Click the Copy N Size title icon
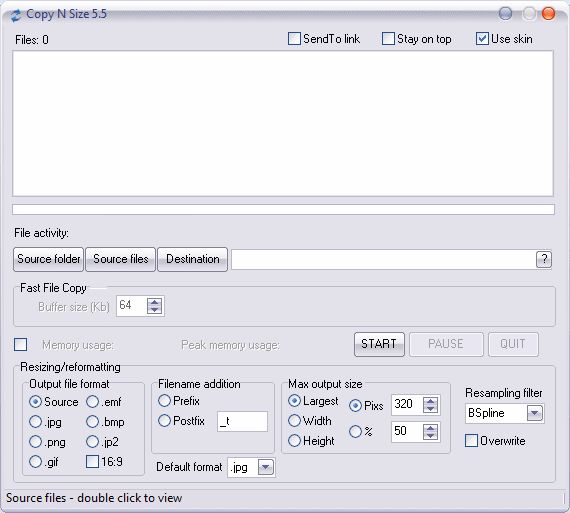The image size is (570, 513). click(16, 16)
